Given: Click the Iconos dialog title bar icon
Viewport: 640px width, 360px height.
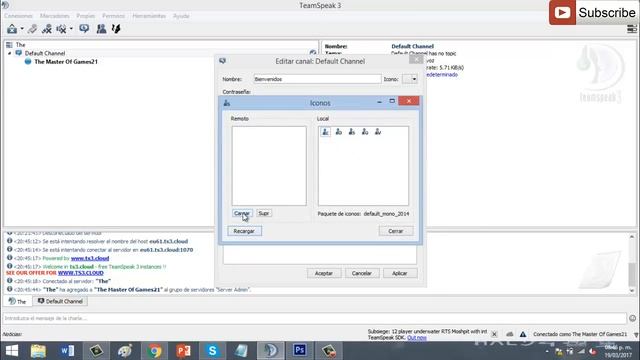Looking at the screenshot, I should 227,103.
